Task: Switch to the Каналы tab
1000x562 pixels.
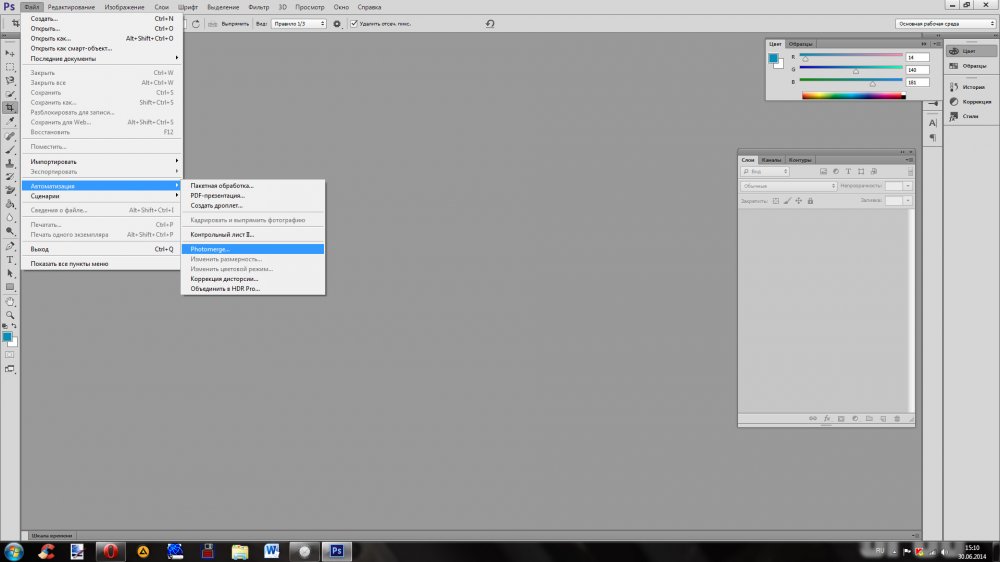Action: 771,160
